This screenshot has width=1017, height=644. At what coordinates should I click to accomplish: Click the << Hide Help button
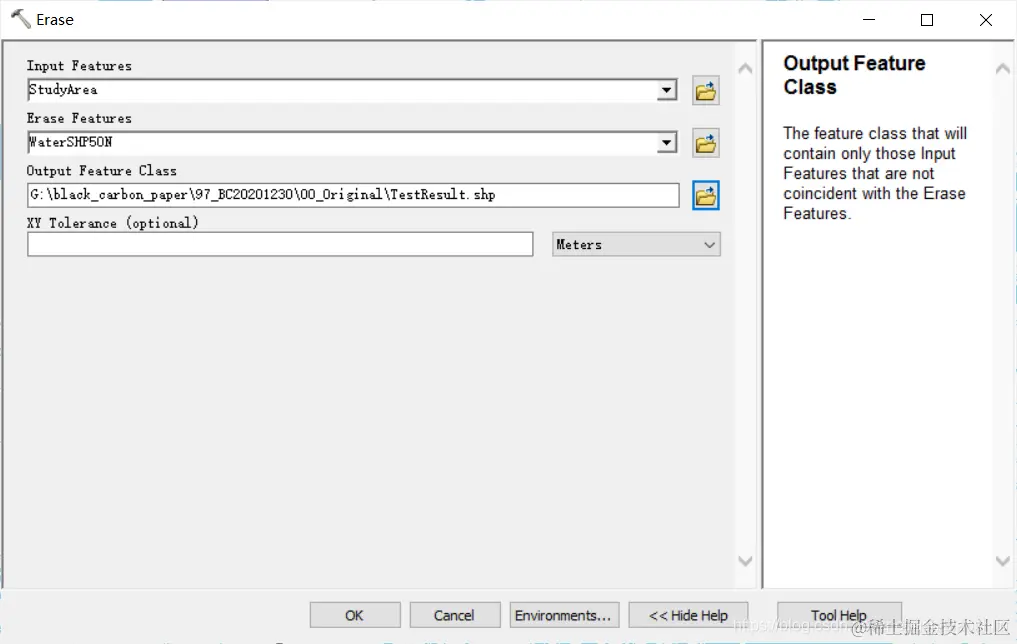click(x=688, y=615)
